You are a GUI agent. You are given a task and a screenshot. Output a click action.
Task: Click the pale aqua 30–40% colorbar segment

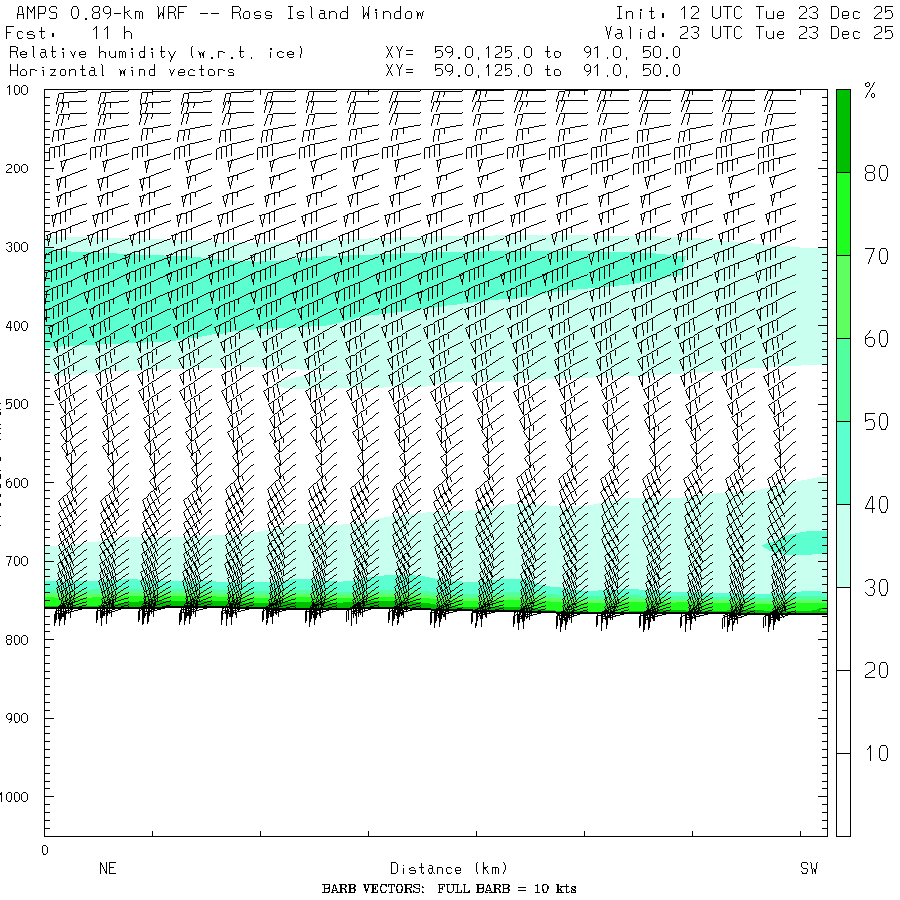click(843, 545)
